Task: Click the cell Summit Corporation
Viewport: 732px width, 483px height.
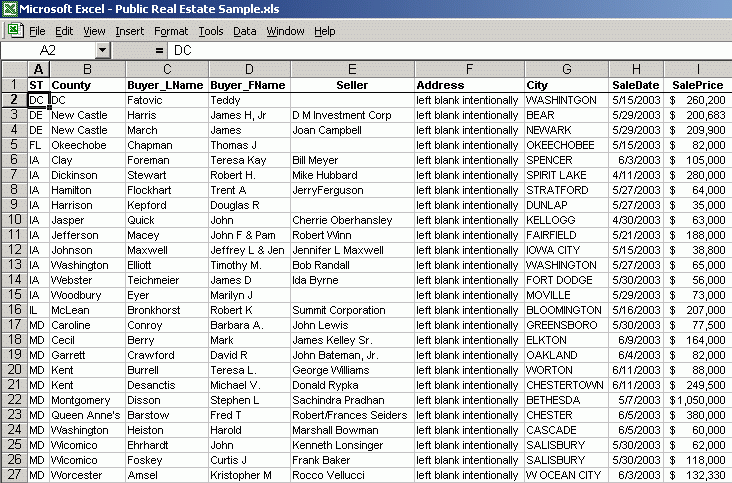Action: (352, 310)
